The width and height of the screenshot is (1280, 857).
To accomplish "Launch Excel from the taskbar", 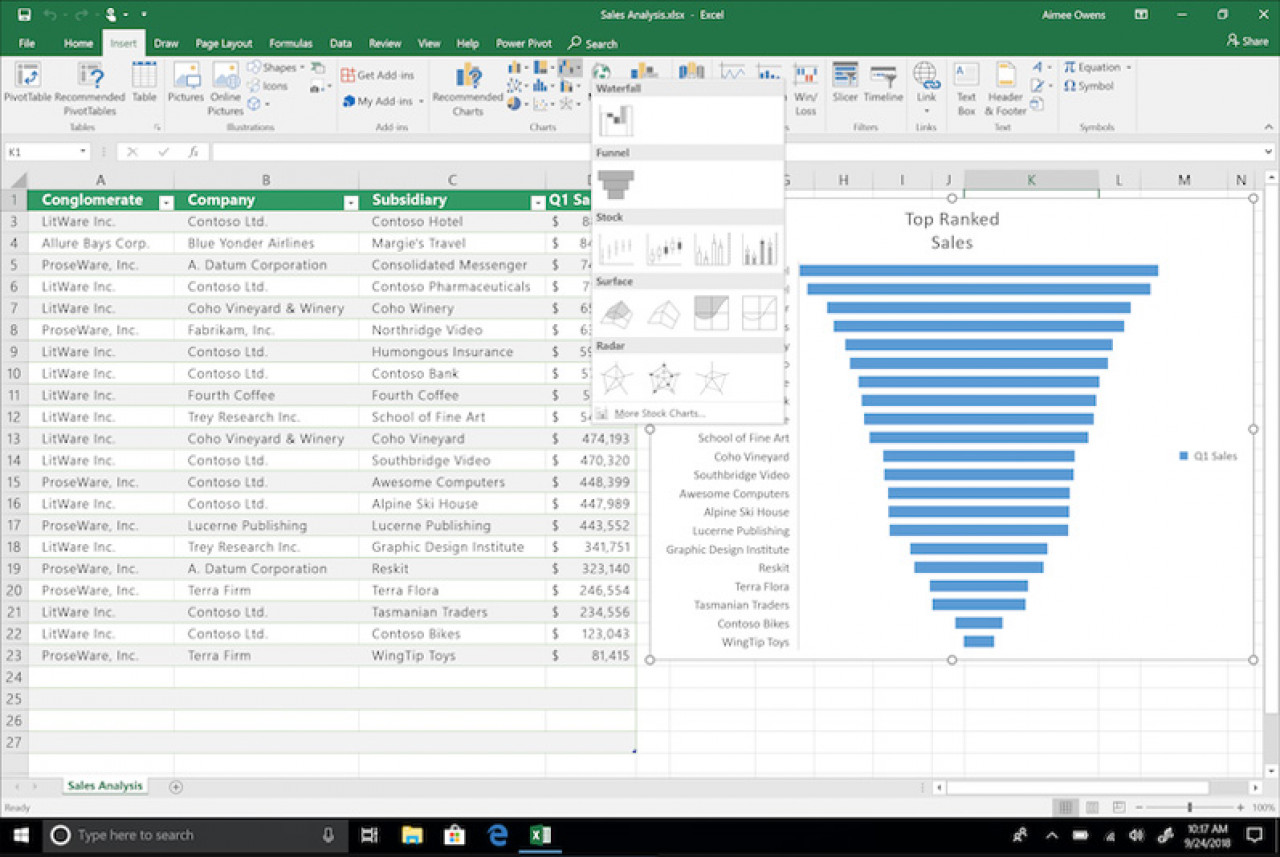I will pos(540,834).
